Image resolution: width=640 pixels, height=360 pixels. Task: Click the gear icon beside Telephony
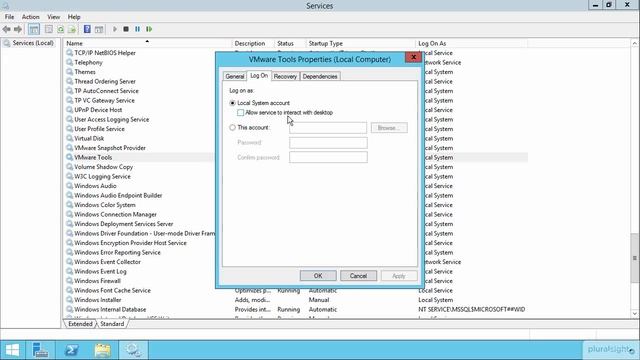[x=69, y=62]
